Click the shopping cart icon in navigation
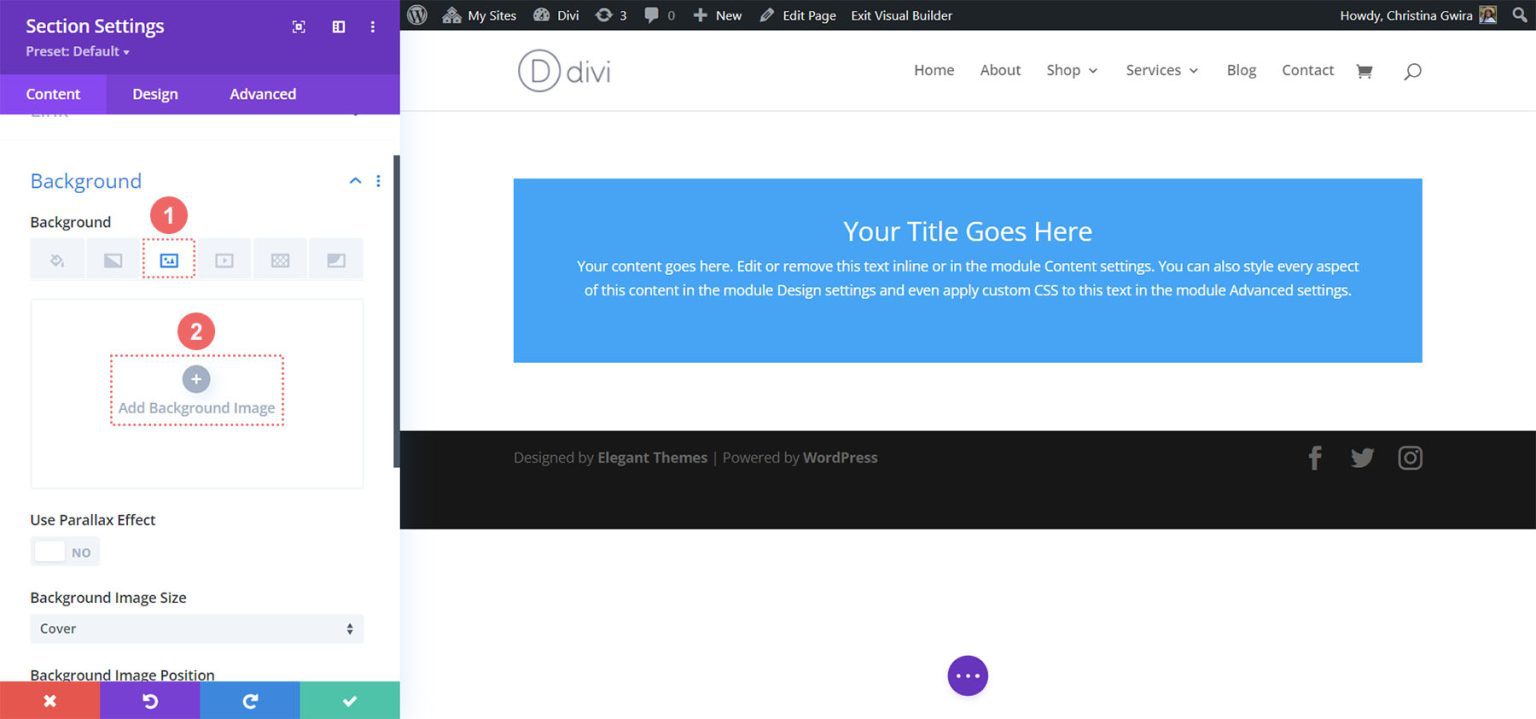 [x=1363, y=70]
